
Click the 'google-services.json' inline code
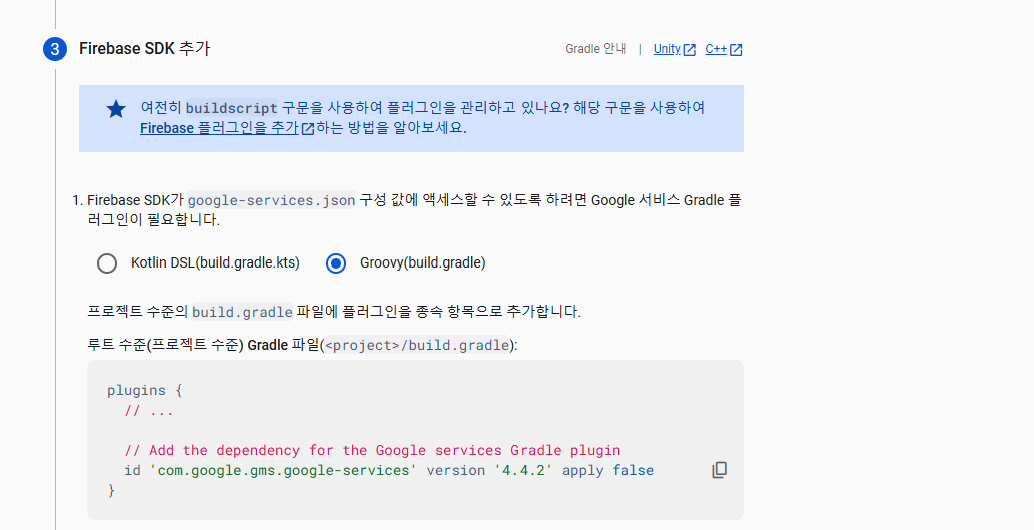(x=271, y=200)
